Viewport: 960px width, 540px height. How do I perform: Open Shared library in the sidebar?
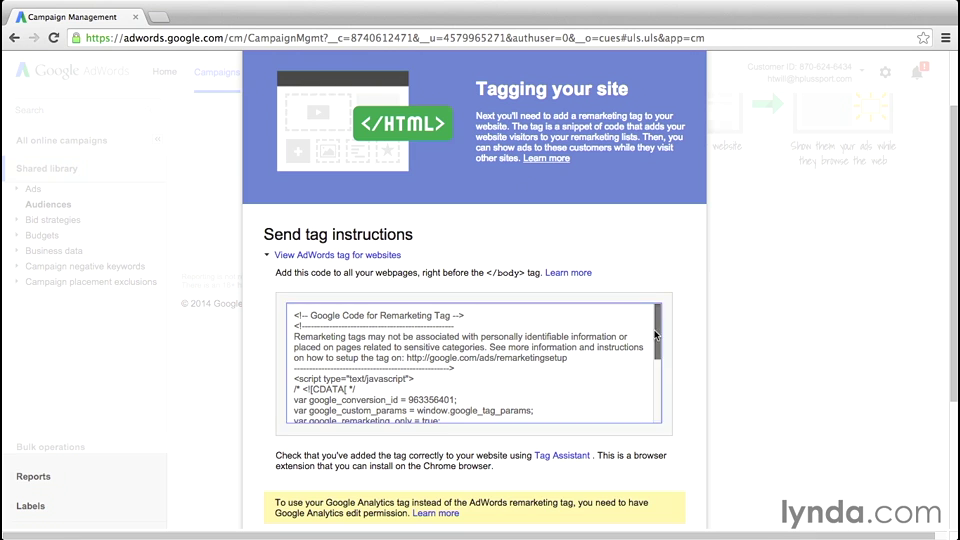[47, 168]
